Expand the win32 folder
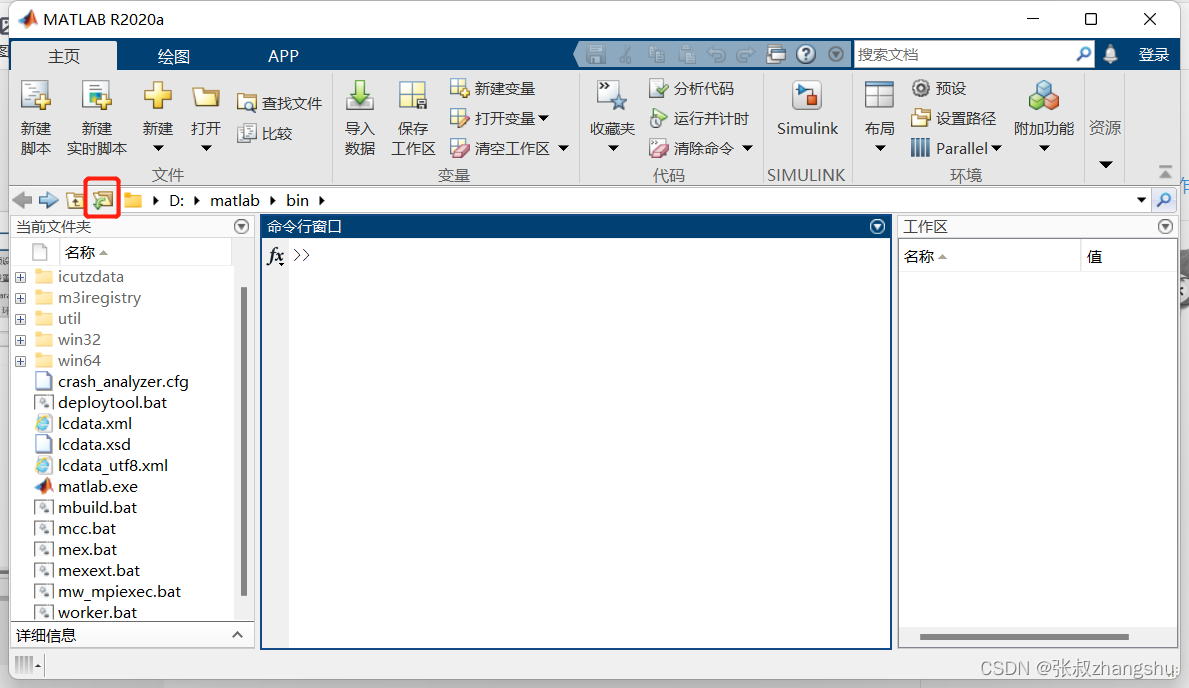The width and height of the screenshot is (1189, 688). coord(20,341)
